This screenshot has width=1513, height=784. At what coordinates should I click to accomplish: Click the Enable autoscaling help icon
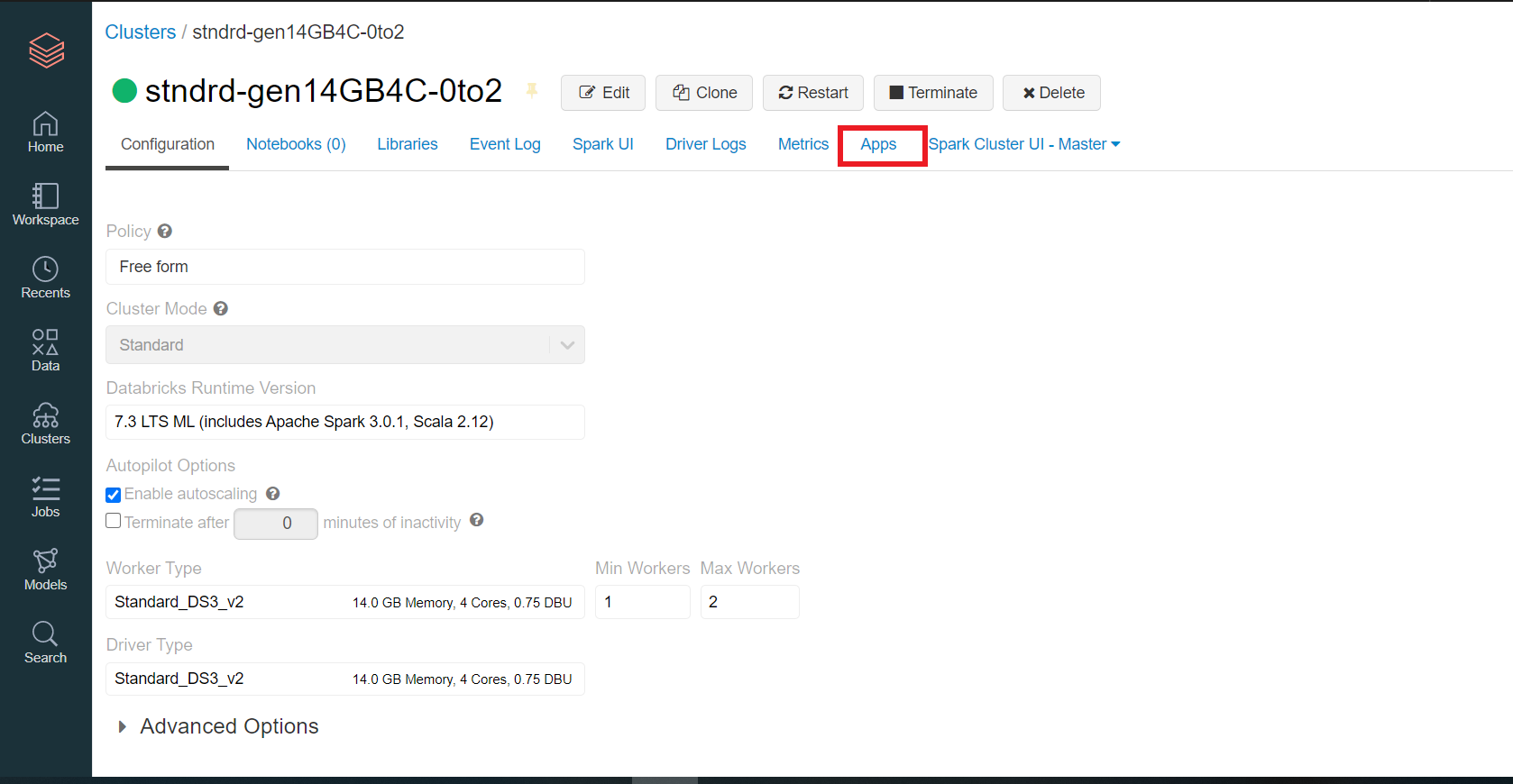[x=273, y=493]
